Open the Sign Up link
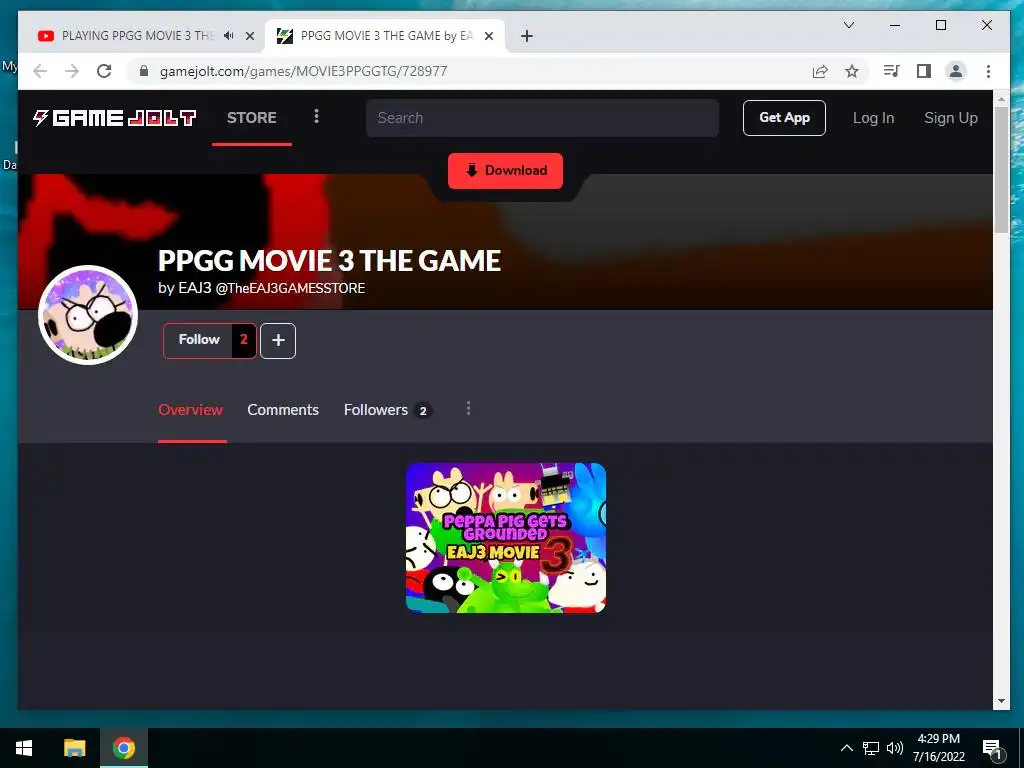Viewport: 1024px width, 768px height. coord(951,118)
